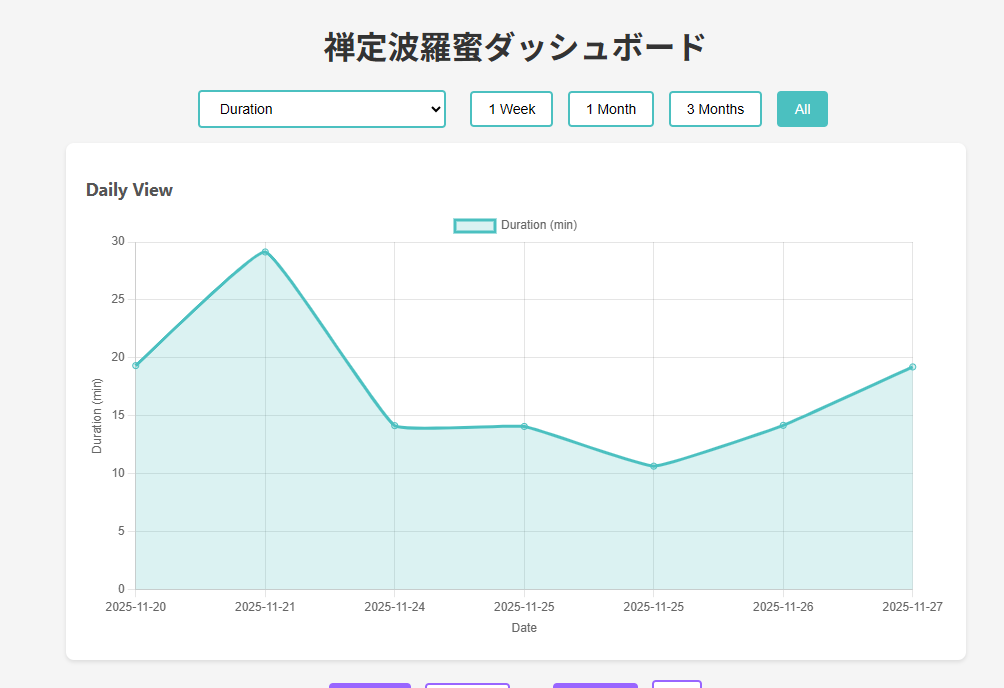
Task: Click the Daily View heading
Action: click(129, 190)
